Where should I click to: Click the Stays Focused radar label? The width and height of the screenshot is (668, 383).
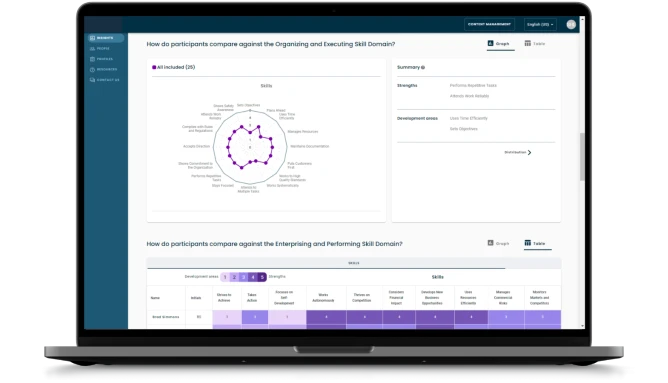pyautogui.click(x=223, y=185)
